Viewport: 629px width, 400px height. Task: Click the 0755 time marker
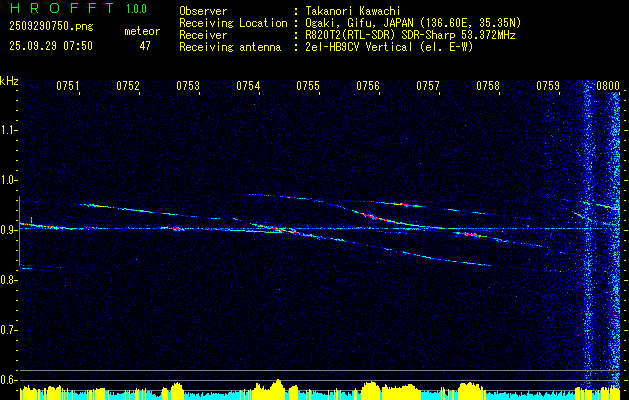tap(307, 86)
